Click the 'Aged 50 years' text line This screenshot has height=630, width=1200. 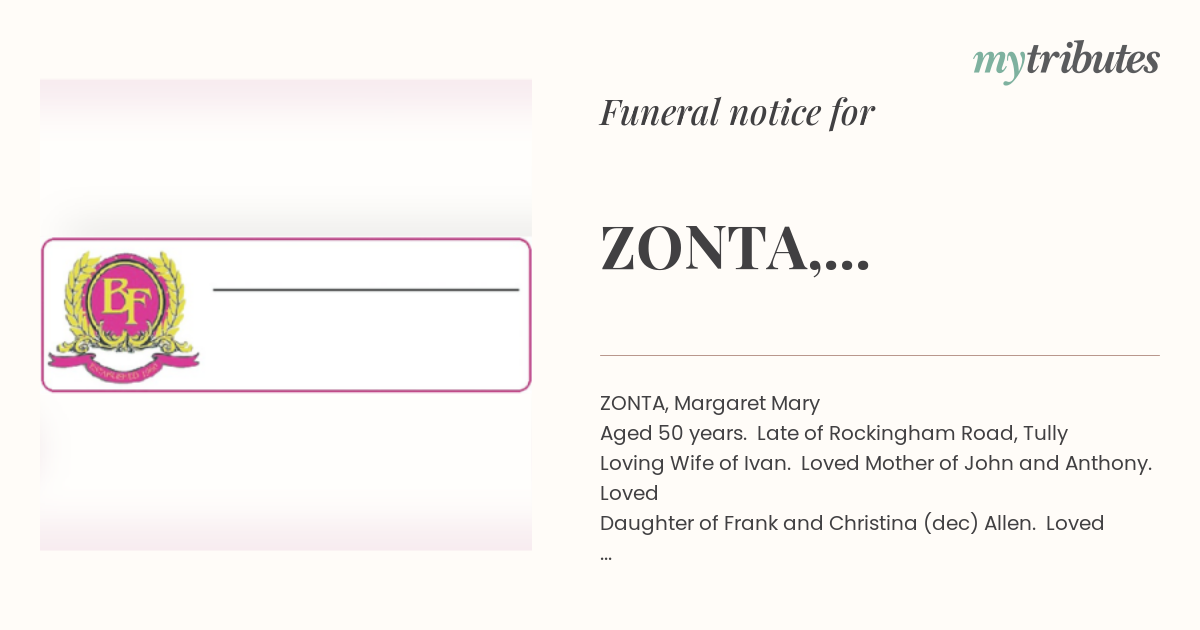click(672, 434)
